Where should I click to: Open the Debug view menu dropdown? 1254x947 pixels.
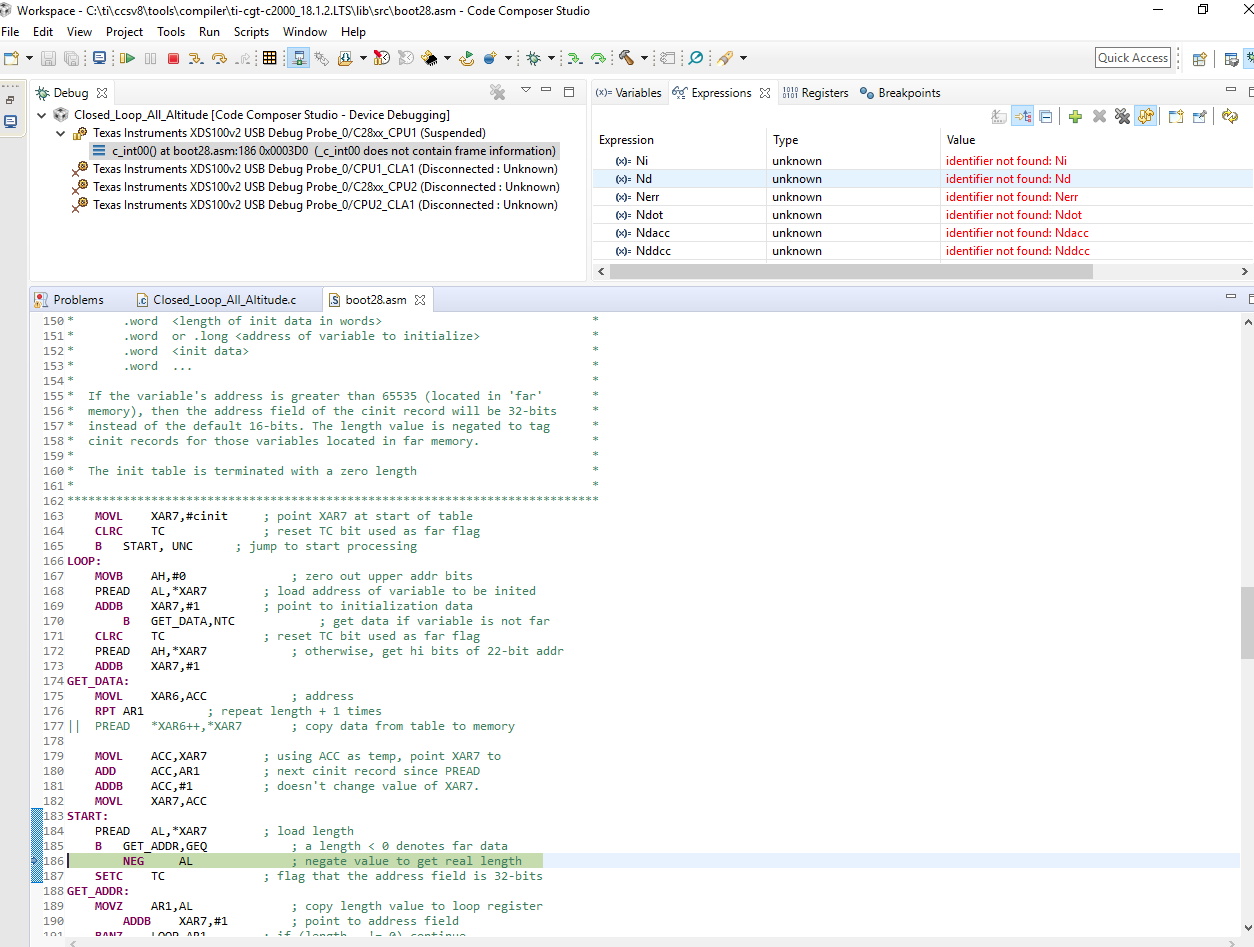(x=526, y=92)
